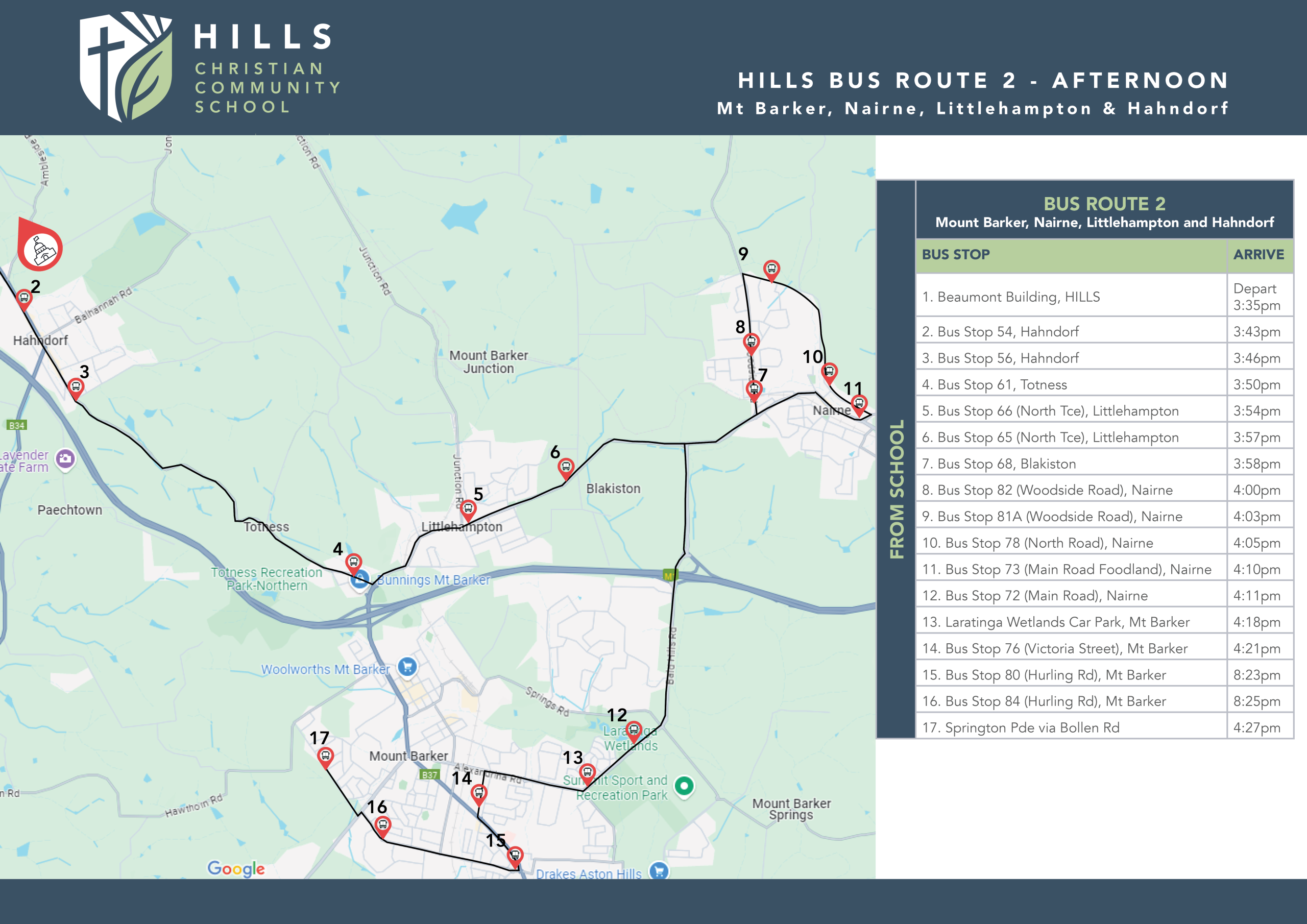The image size is (1307, 924).
Task: Click bus stop marker 10 in Nairne
Action: [830, 374]
